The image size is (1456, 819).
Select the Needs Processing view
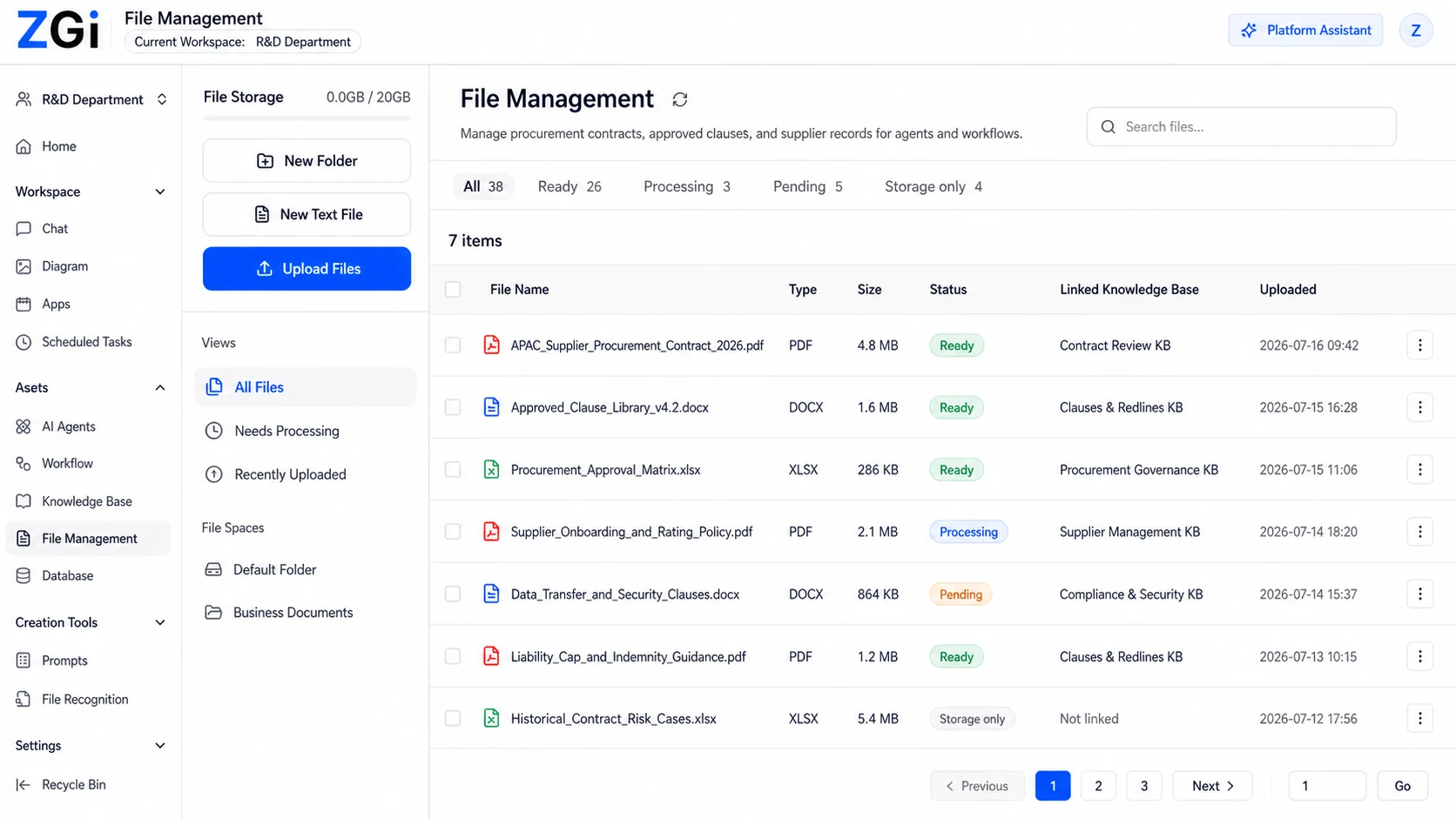[286, 431]
